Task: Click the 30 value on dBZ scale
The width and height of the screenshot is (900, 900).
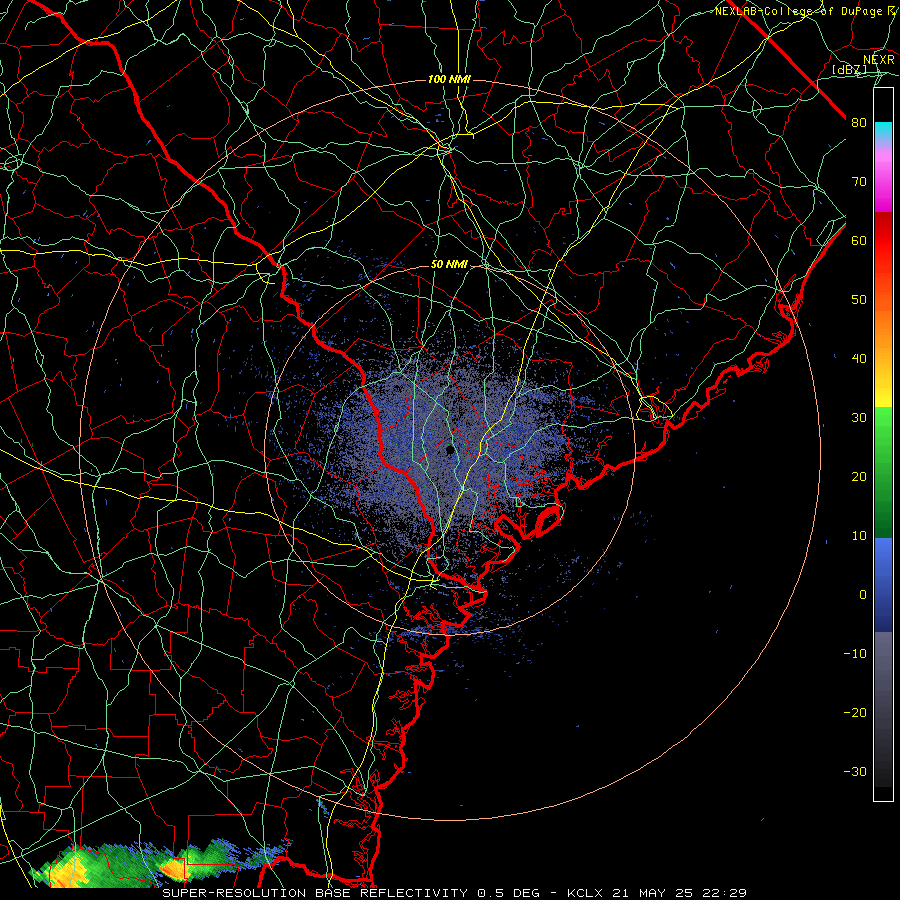Action: [859, 418]
